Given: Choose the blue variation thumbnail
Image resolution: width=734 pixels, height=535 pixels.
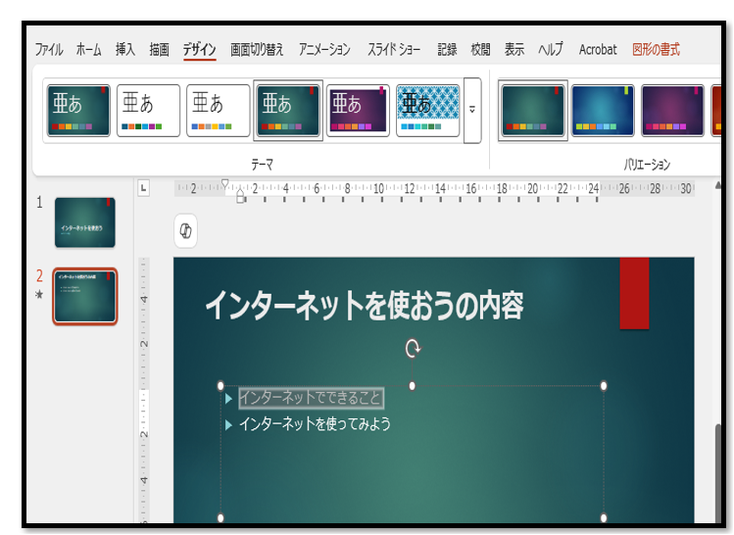Looking at the screenshot, I should click(603, 110).
